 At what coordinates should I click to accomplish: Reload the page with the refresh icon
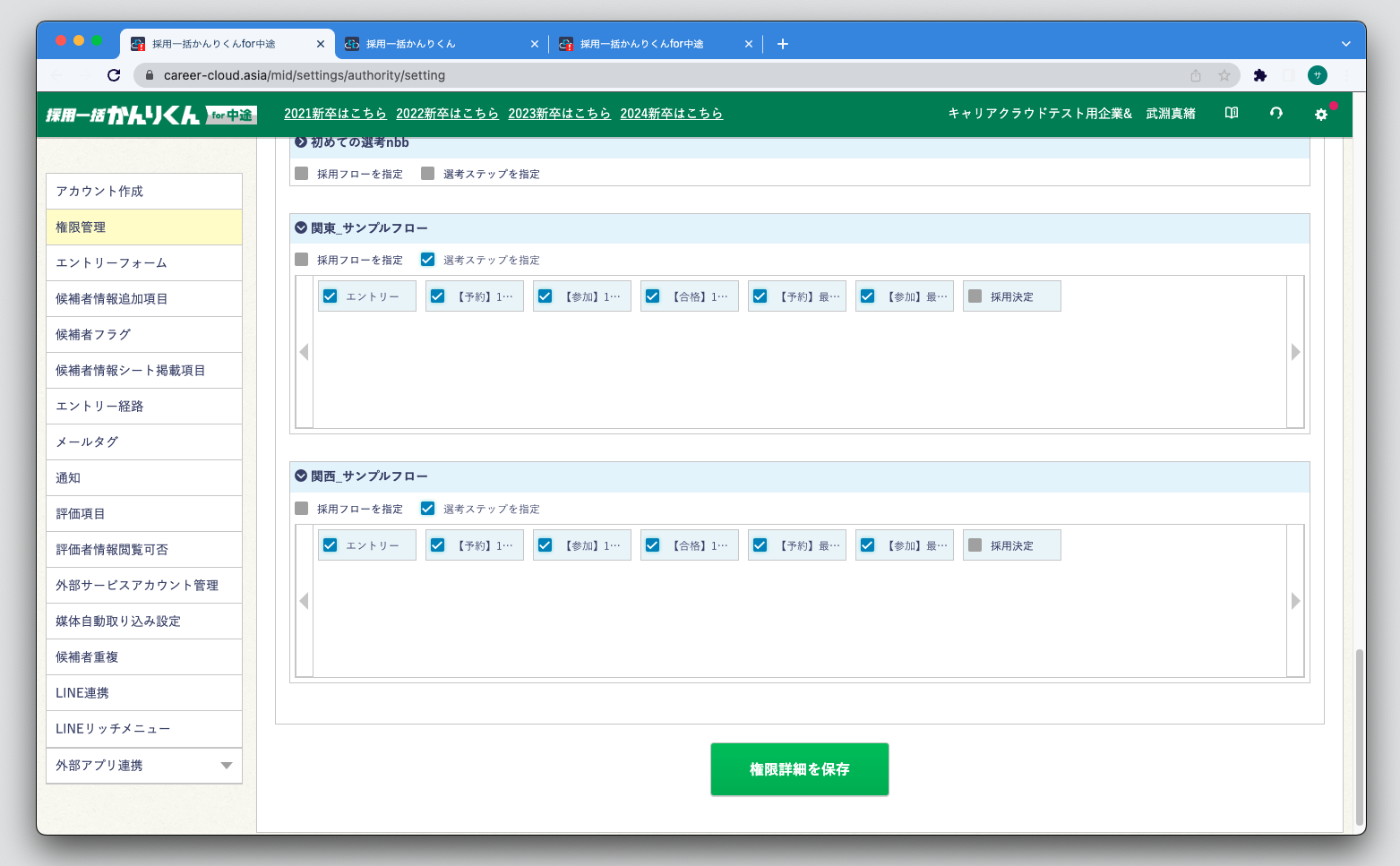[114, 75]
